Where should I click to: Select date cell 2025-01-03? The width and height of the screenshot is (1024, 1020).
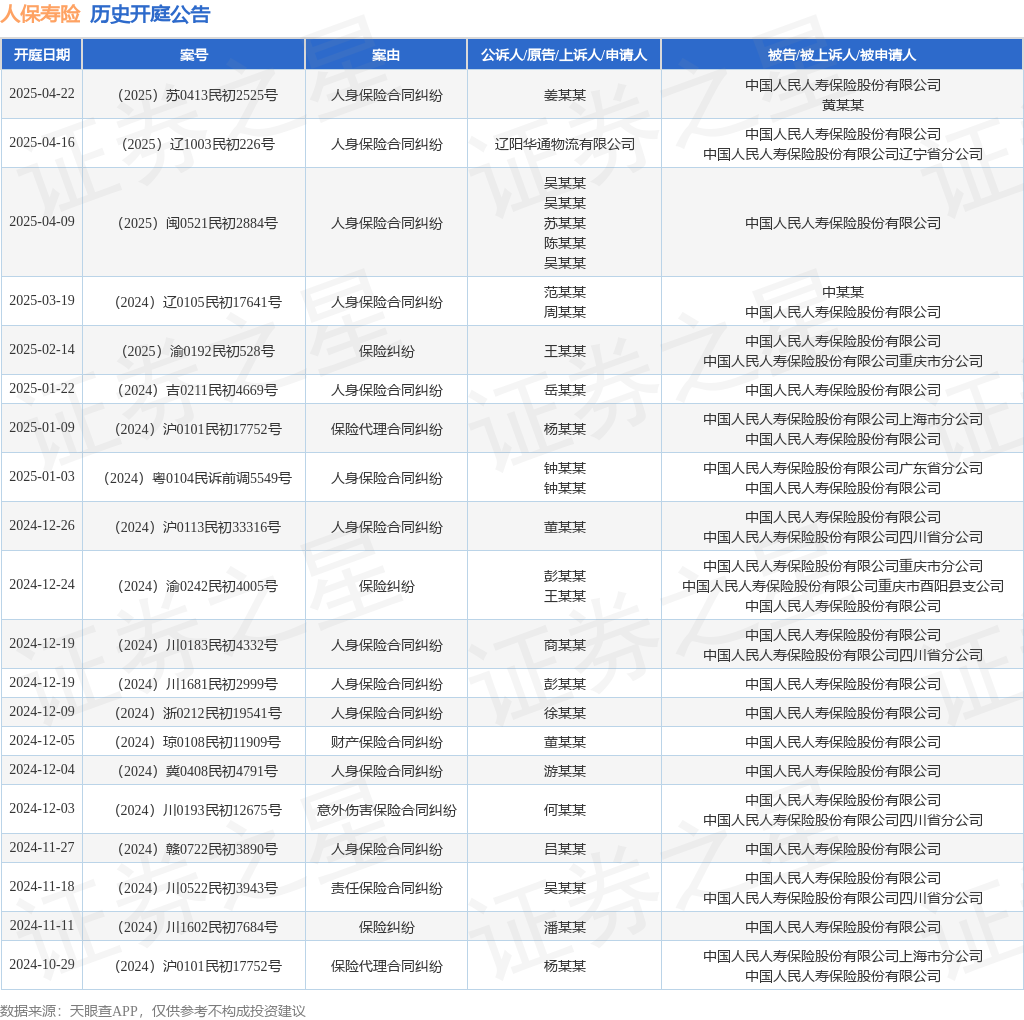(42, 476)
